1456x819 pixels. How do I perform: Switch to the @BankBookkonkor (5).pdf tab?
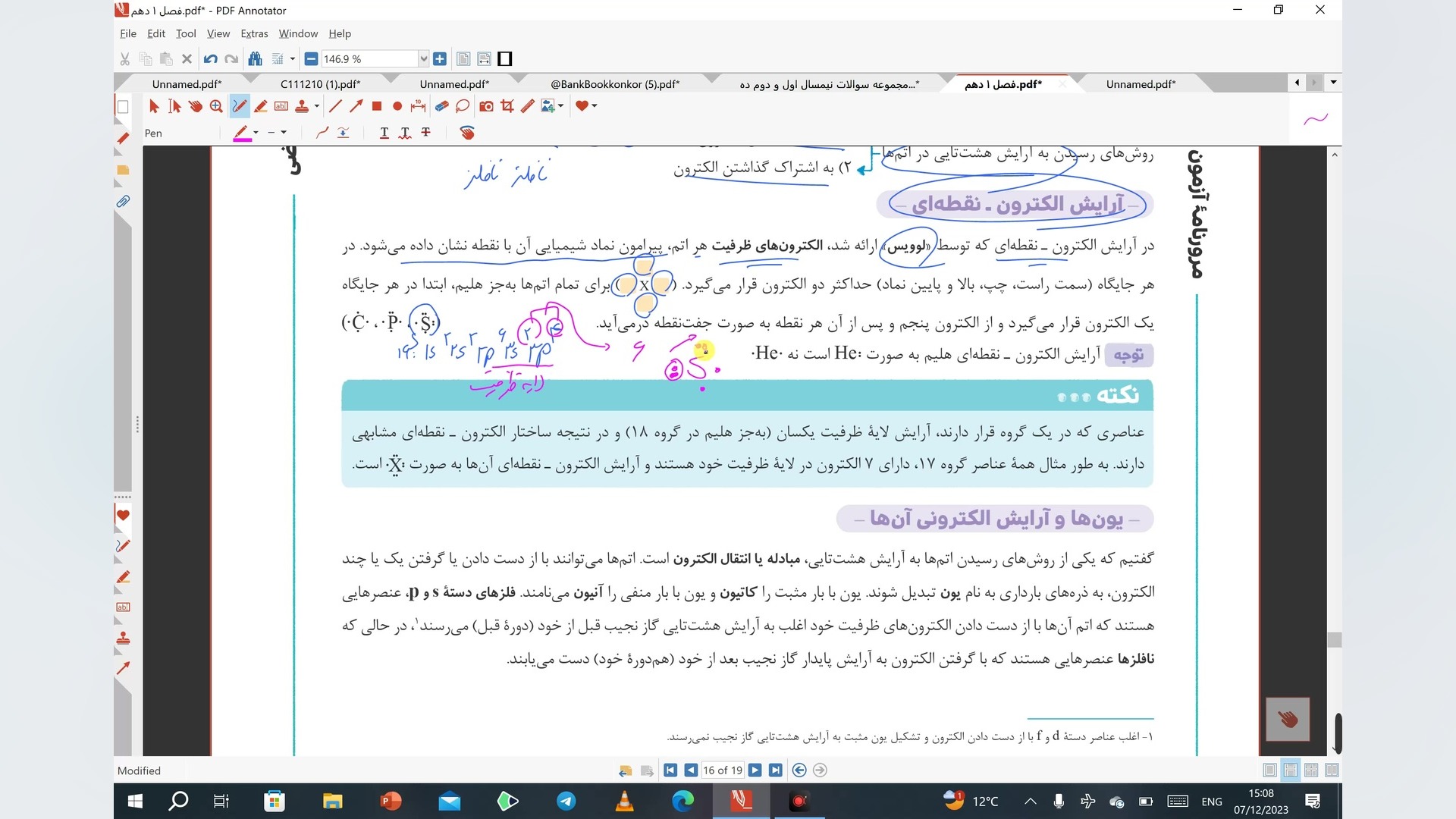tap(614, 84)
